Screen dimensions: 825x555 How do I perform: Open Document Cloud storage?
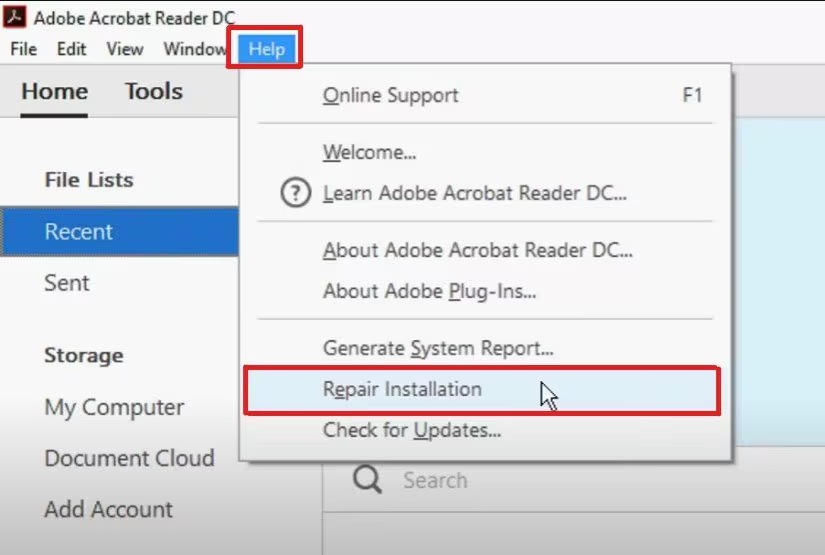(129, 458)
